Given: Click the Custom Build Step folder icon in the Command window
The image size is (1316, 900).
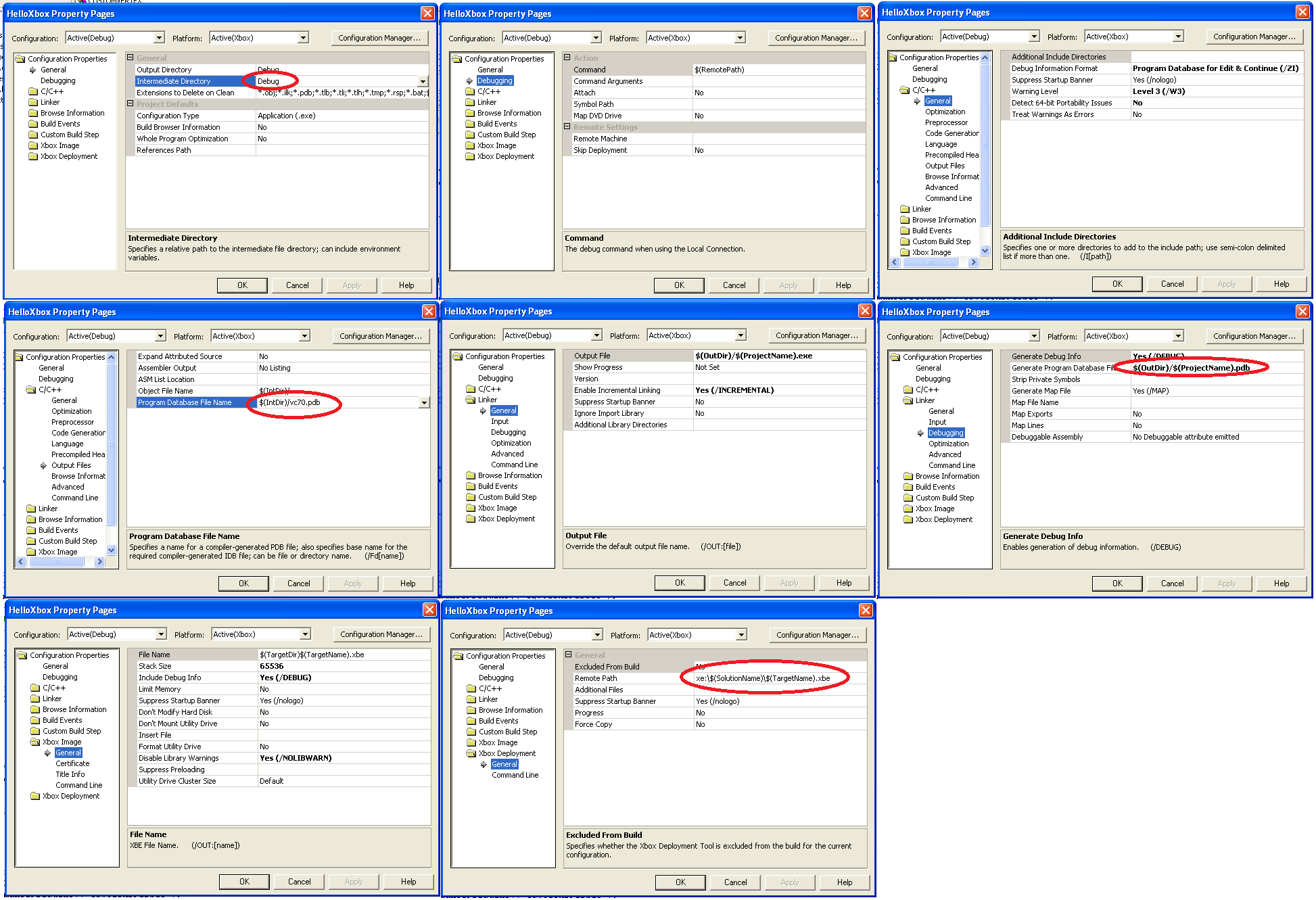Looking at the screenshot, I should pos(470,135).
